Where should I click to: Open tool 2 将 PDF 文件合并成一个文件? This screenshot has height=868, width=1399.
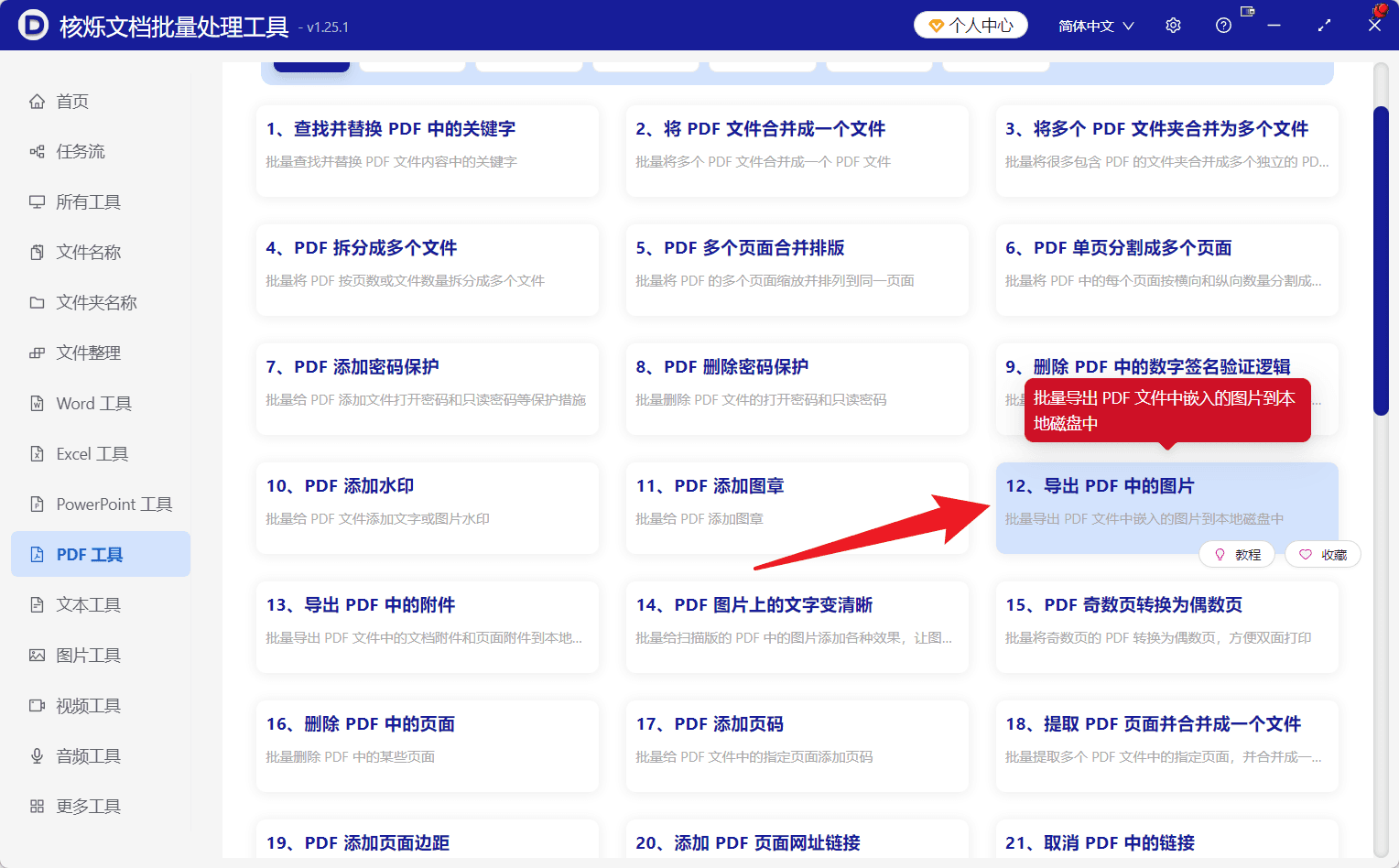[797, 151]
